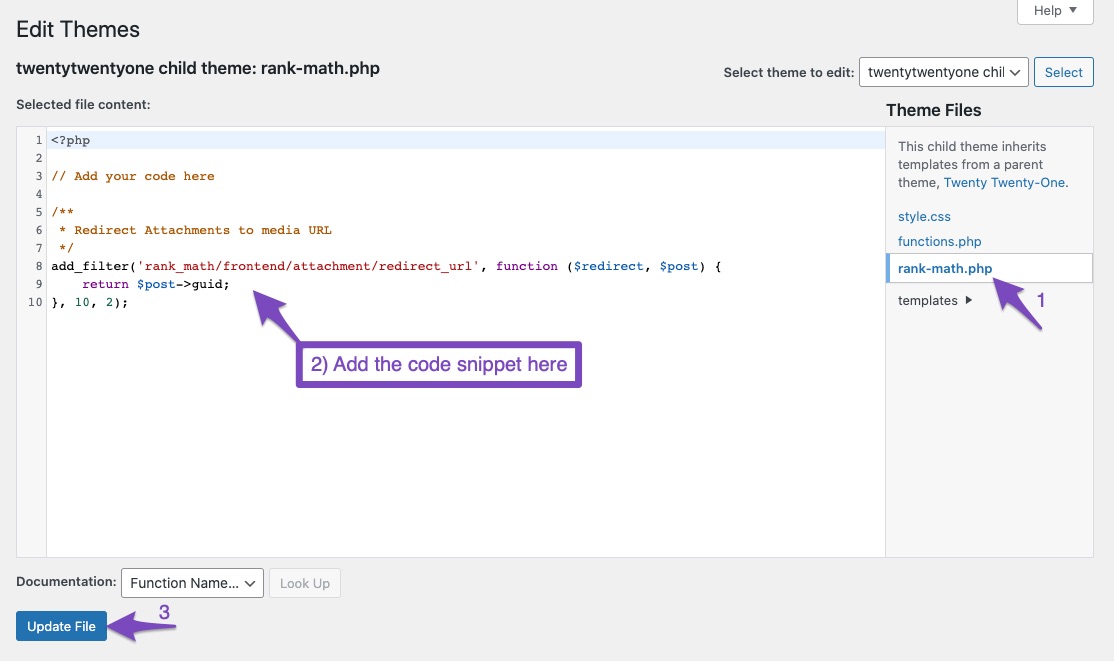Viewport: 1114px width, 661px height.
Task: Click the add_filter code line
Action: (386, 267)
